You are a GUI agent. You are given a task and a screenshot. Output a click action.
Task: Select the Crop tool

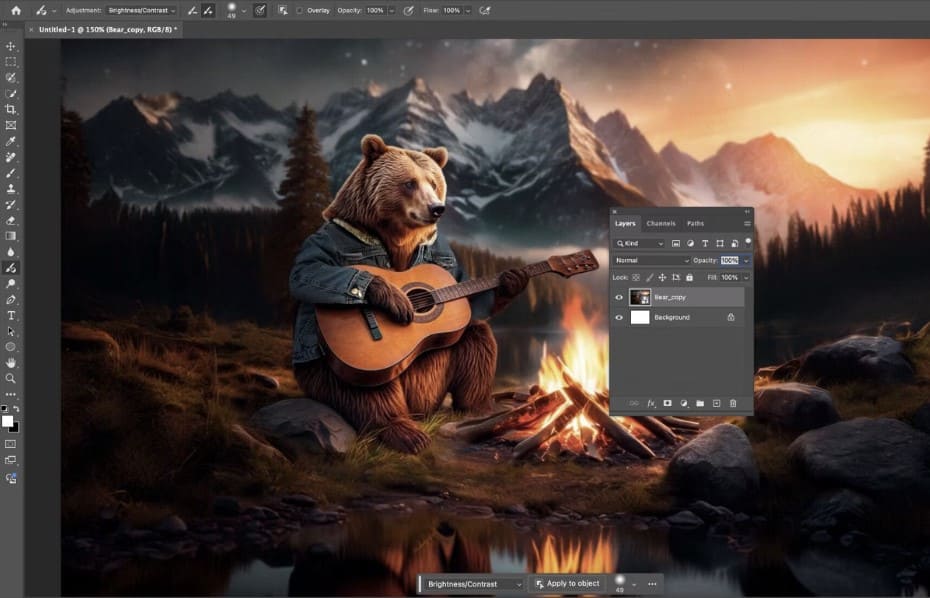(x=11, y=109)
